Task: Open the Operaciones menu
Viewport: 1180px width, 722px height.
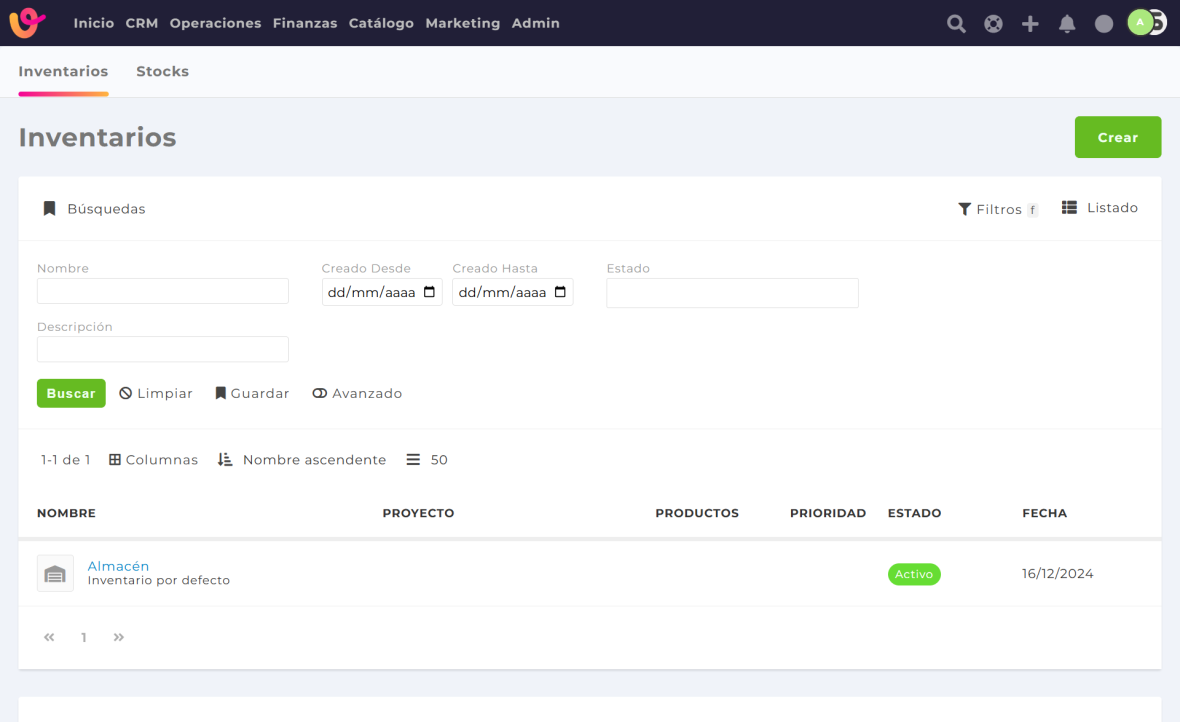Action: (215, 23)
